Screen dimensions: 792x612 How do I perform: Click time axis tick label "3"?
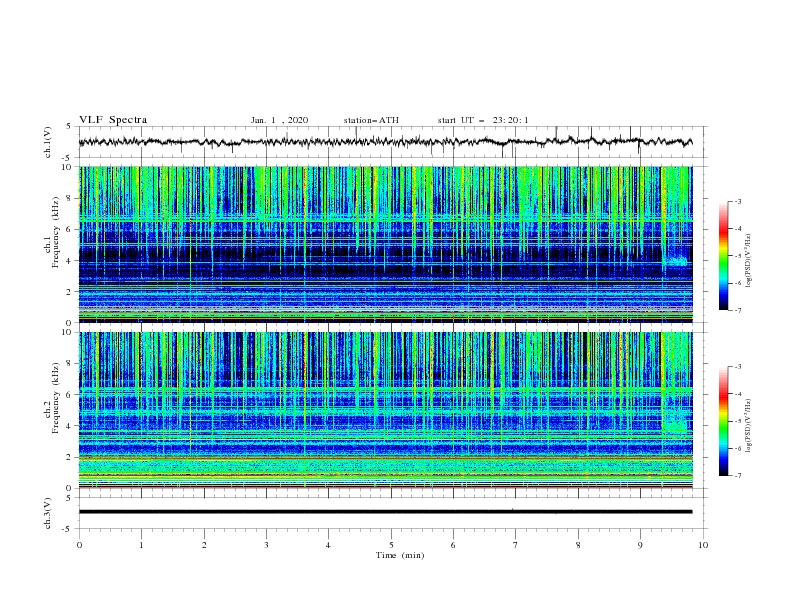266,545
